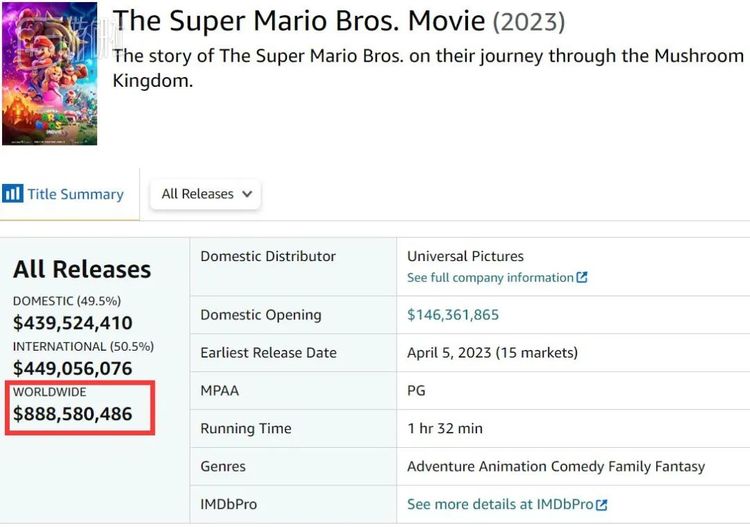Open the See full company information link

490,277
